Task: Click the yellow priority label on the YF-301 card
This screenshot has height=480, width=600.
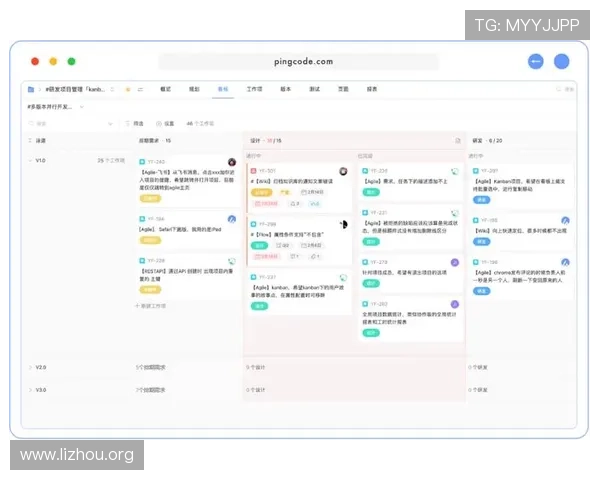Action: 285,192
